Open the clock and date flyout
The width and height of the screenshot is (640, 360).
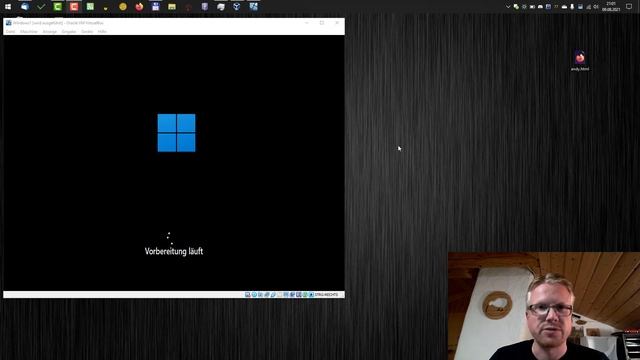click(x=611, y=7)
